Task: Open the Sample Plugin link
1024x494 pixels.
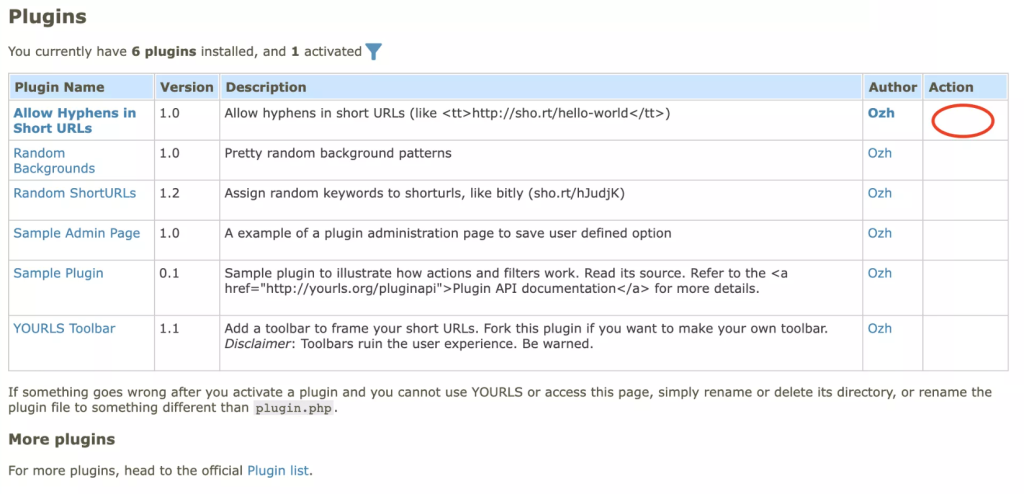Action: tap(58, 273)
